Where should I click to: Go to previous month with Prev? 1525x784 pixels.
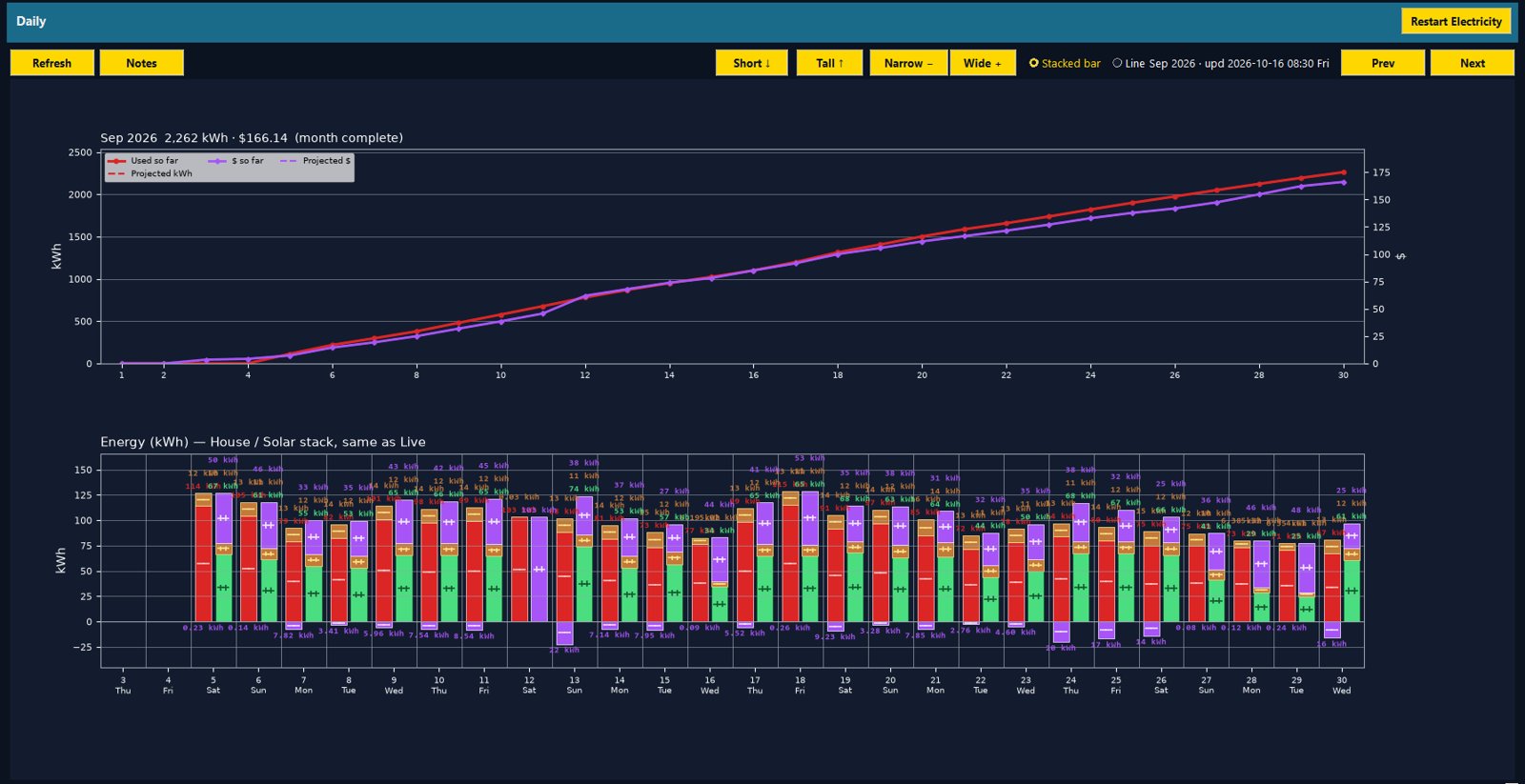pos(1383,63)
